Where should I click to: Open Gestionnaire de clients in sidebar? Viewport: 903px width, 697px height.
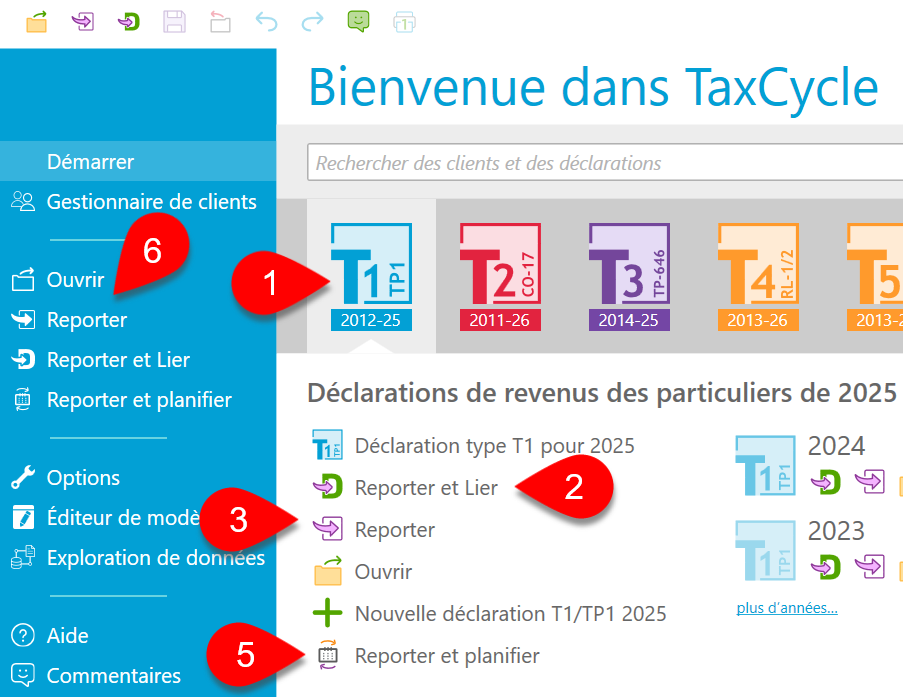pyautogui.click(x=138, y=202)
